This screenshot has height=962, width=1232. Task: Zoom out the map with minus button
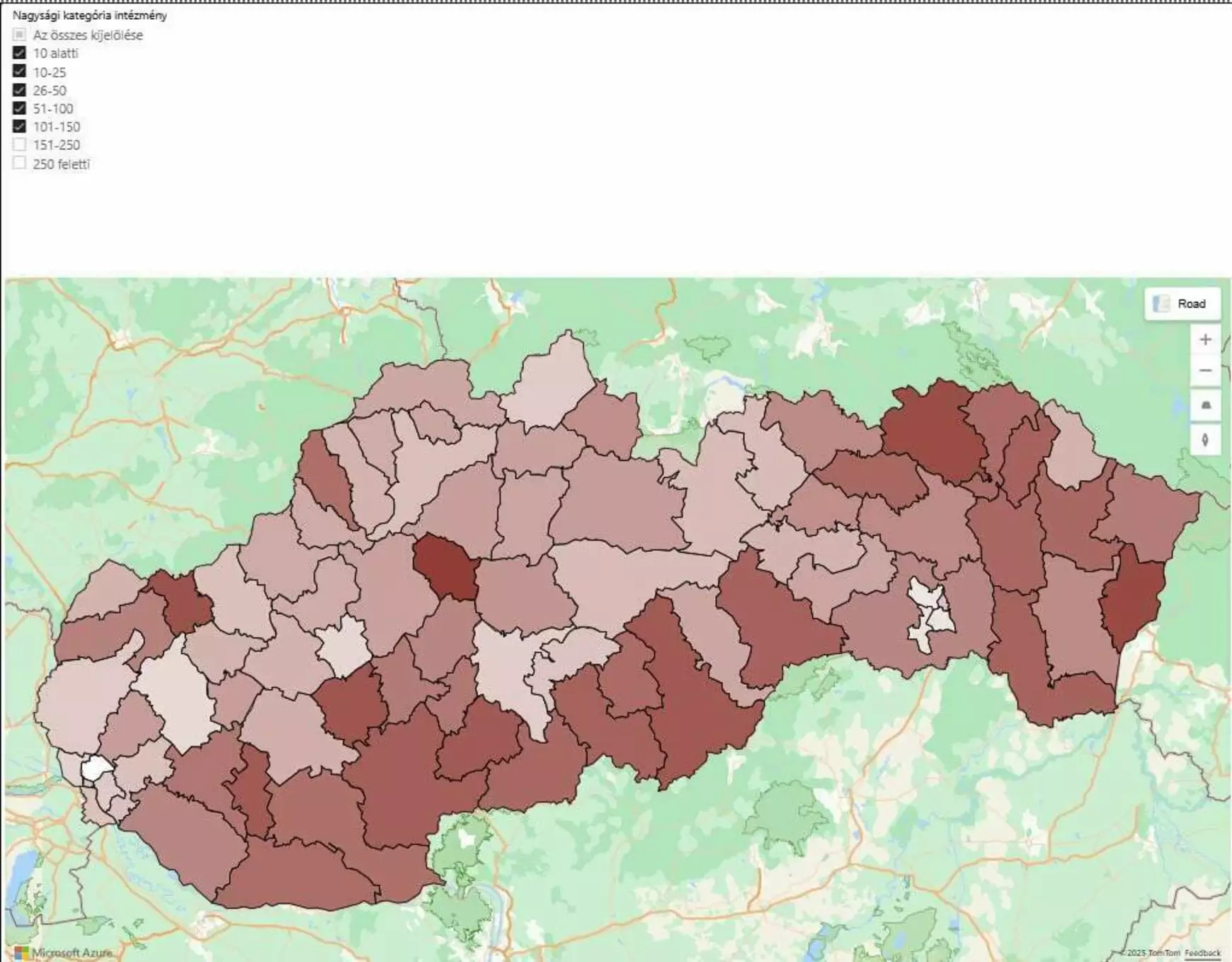[1205, 370]
